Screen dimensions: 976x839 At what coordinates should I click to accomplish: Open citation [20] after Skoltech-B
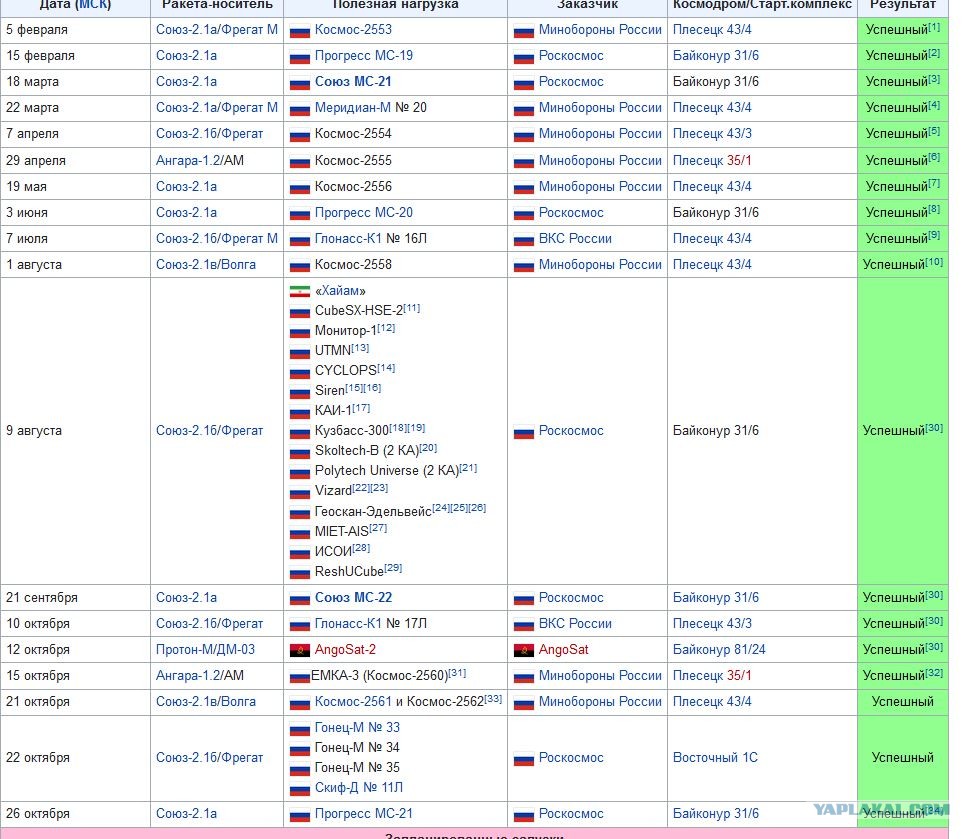pyautogui.click(x=428, y=448)
